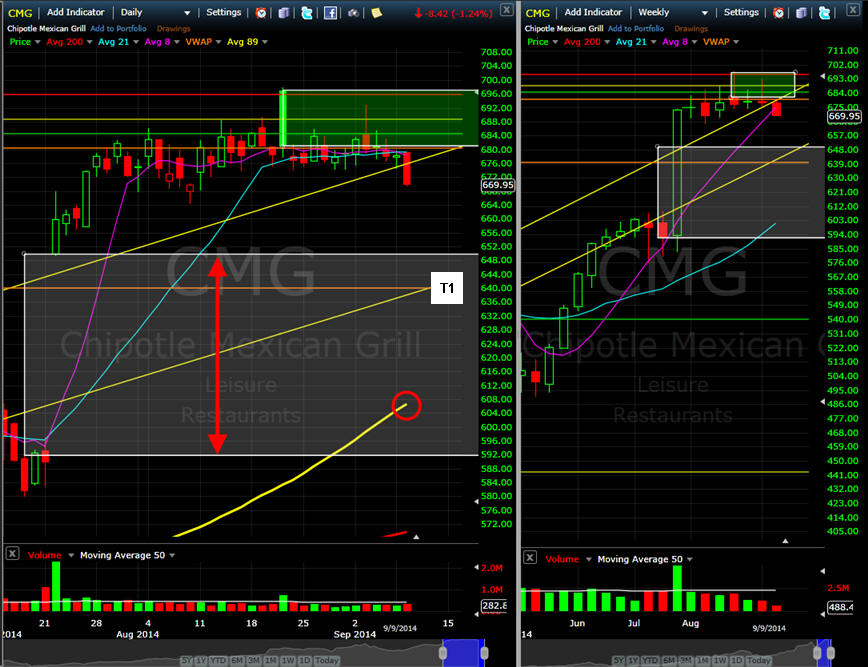Expand Avg 8 options in Daily chart
The width and height of the screenshot is (868, 667).
177,42
